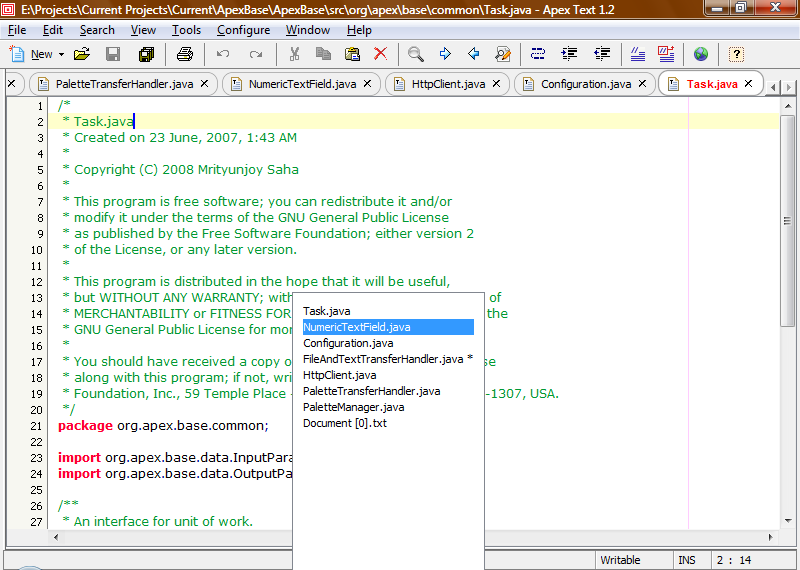
Task: Close the Task.java tab
Action: (x=748, y=84)
